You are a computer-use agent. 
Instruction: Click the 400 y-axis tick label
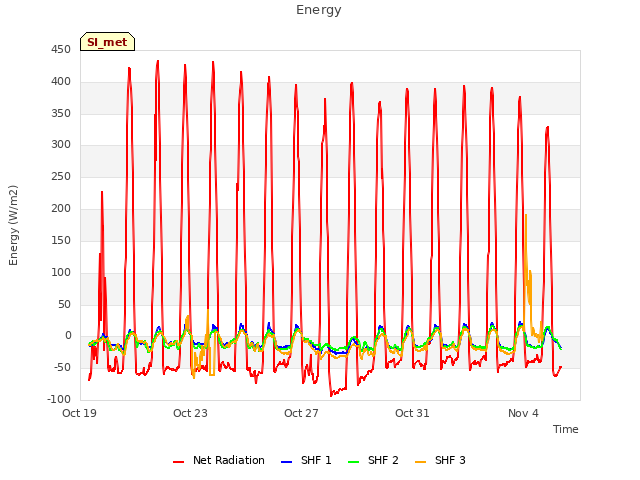[x=61, y=82]
